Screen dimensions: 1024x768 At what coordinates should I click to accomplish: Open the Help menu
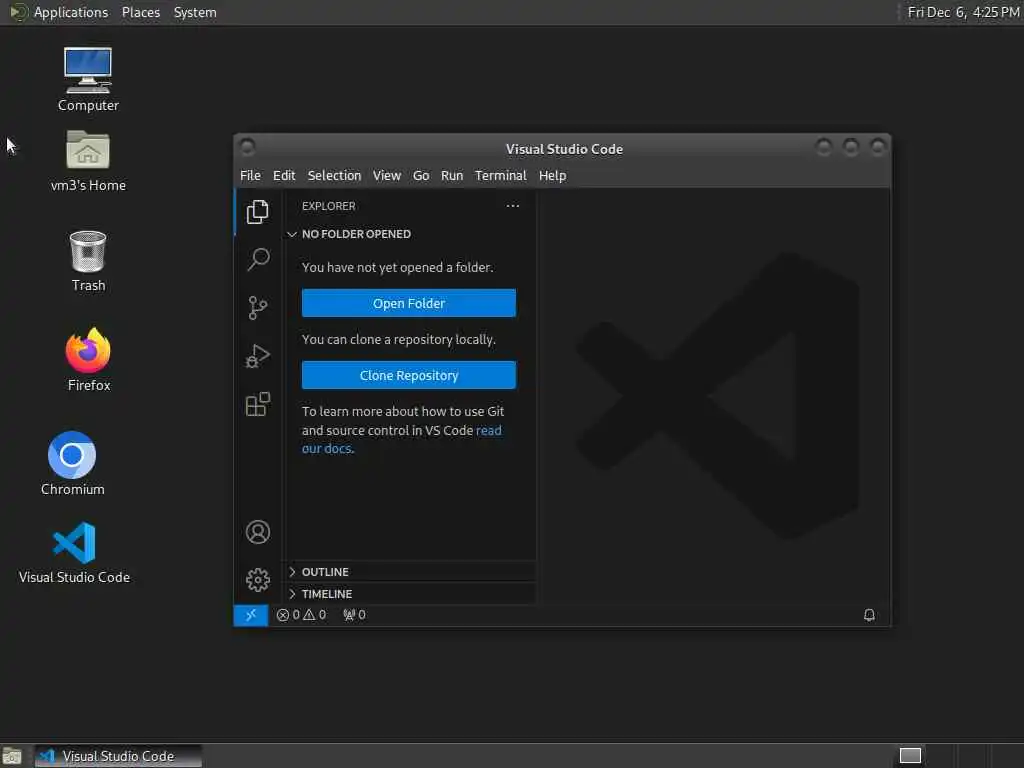click(x=552, y=176)
